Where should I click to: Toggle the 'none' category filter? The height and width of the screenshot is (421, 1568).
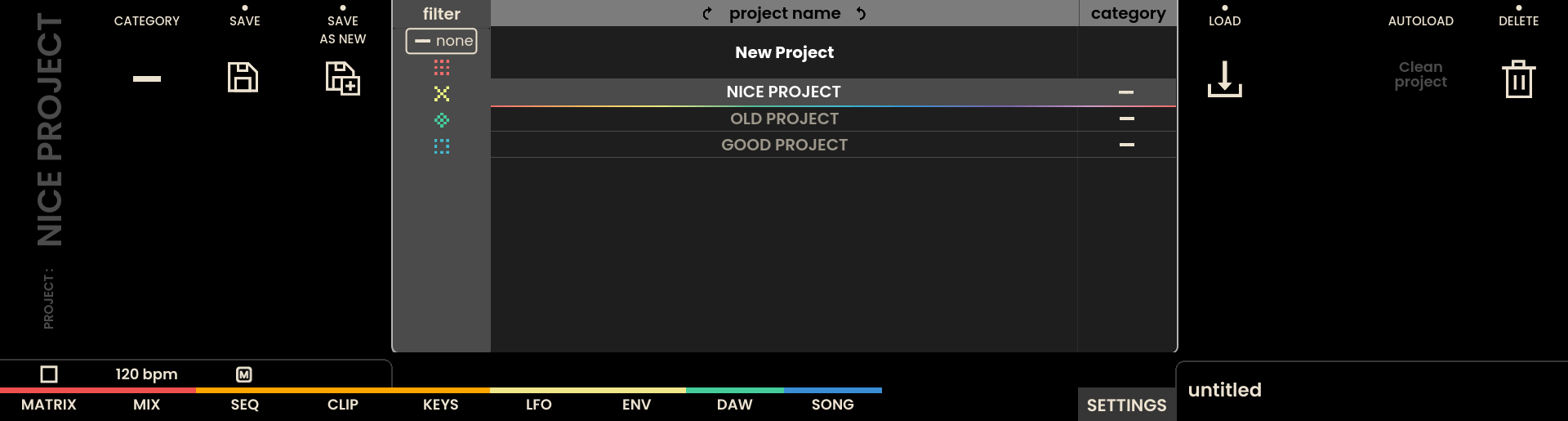(x=442, y=41)
